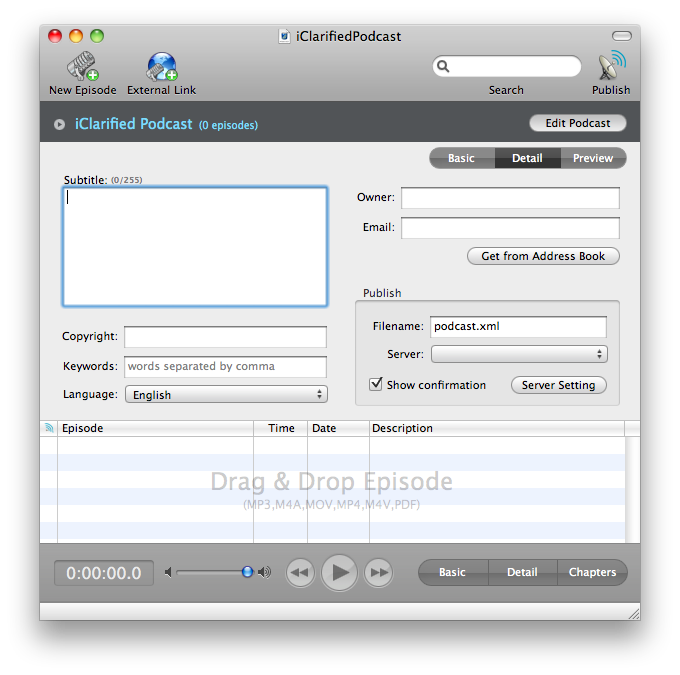Screen dimensions: 680x675
Task: Click the New Episode microphone icon
Action: tap(82, 68)
